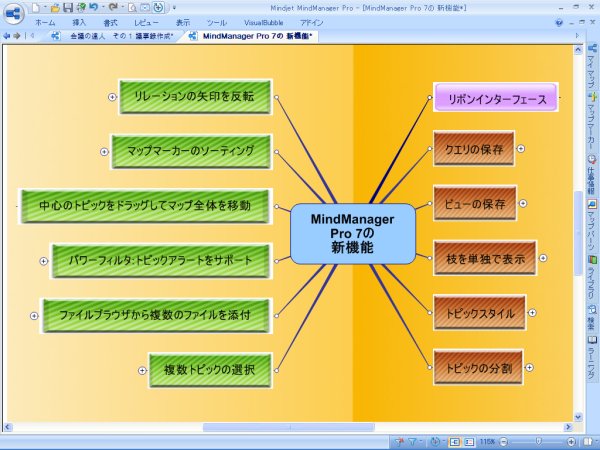600x450 pixels.
Task: Open the filter funnel status bar menu
Action: pos(414,442)
